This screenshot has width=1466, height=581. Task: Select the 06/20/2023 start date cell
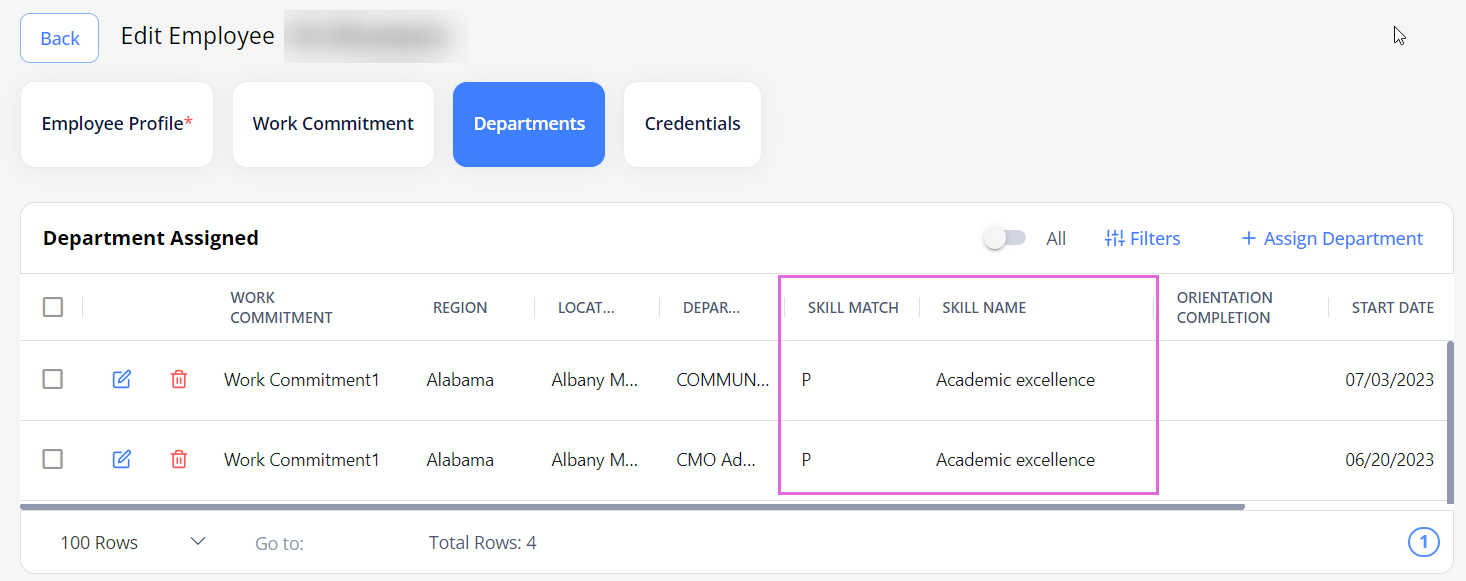click(1389, 459)
